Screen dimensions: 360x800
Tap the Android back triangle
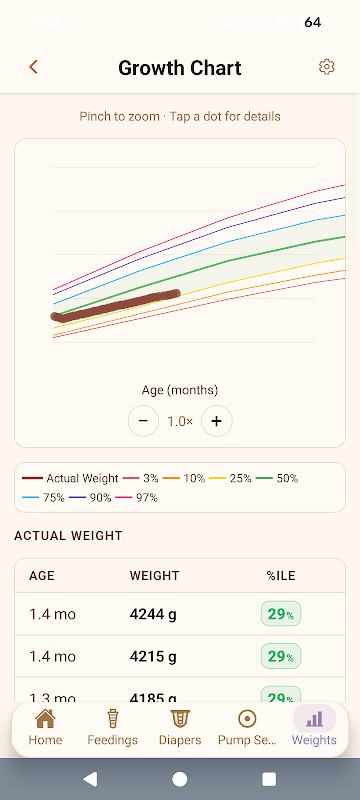pyautogui.click(x=90, y=779)
